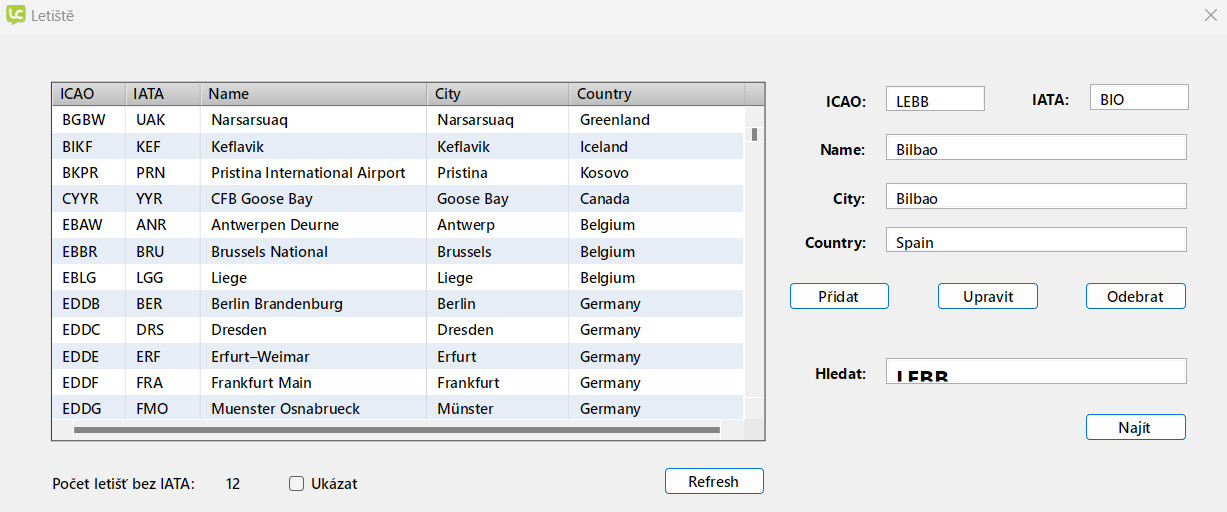The height and width of the screenshot is (512, 1227).
Task: Click the horizontal scrollbar under the table
Action: 396,430
